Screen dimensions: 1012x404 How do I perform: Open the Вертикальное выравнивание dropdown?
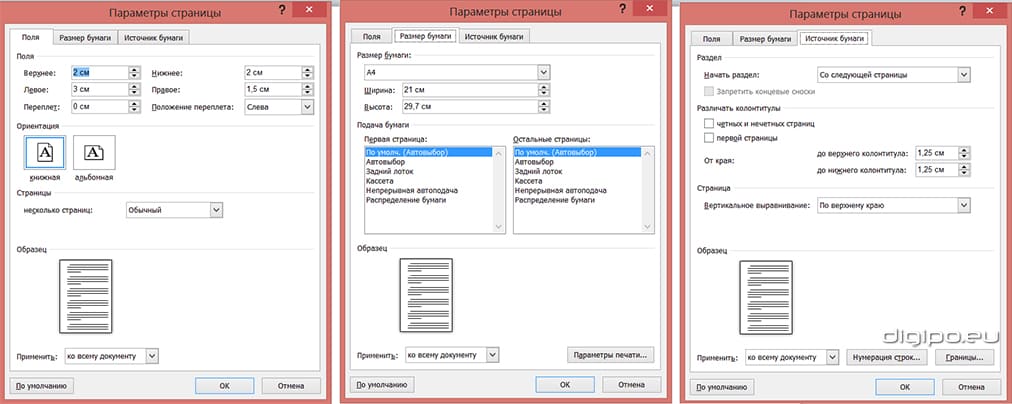coord(964,205)
